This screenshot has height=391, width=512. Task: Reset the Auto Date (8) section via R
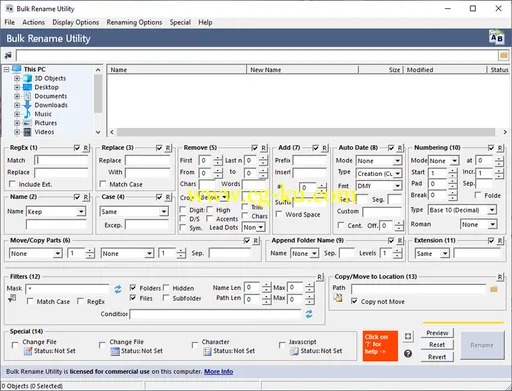[x=400, y=148]
